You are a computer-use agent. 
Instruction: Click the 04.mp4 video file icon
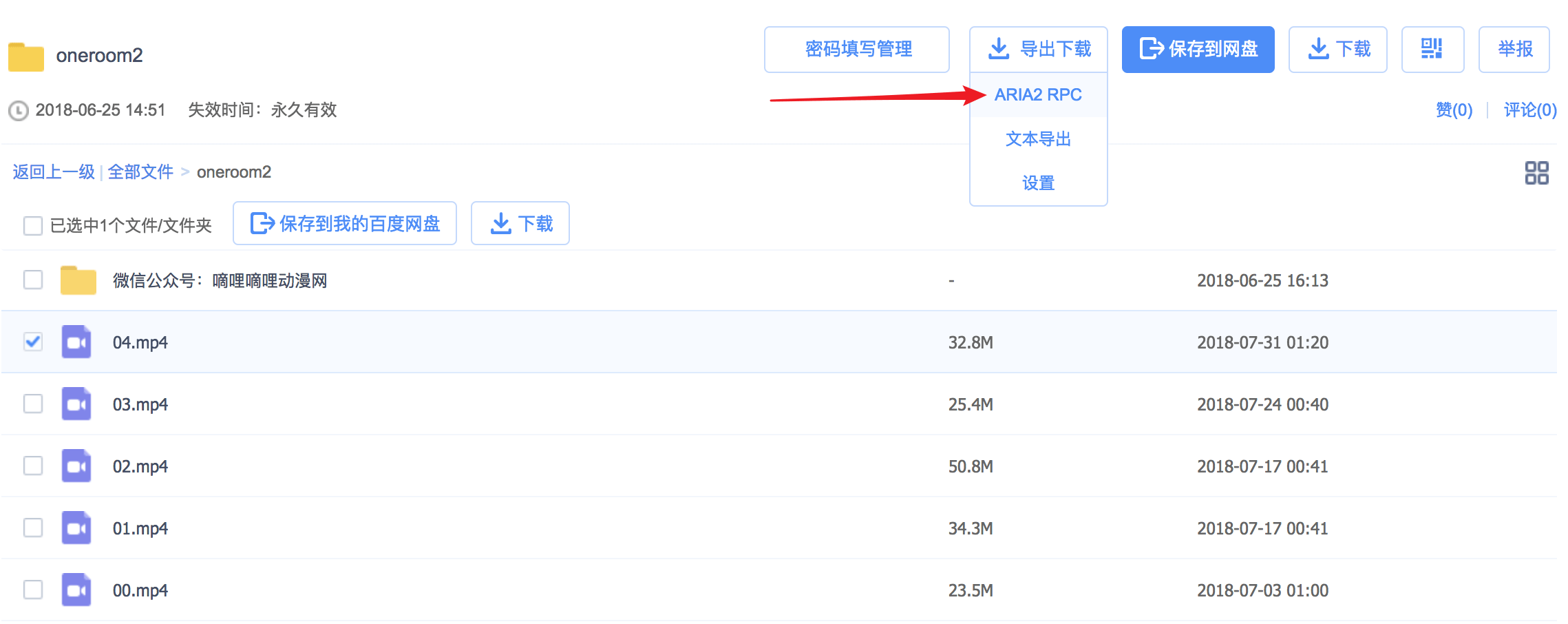click(x=76, y=342)
